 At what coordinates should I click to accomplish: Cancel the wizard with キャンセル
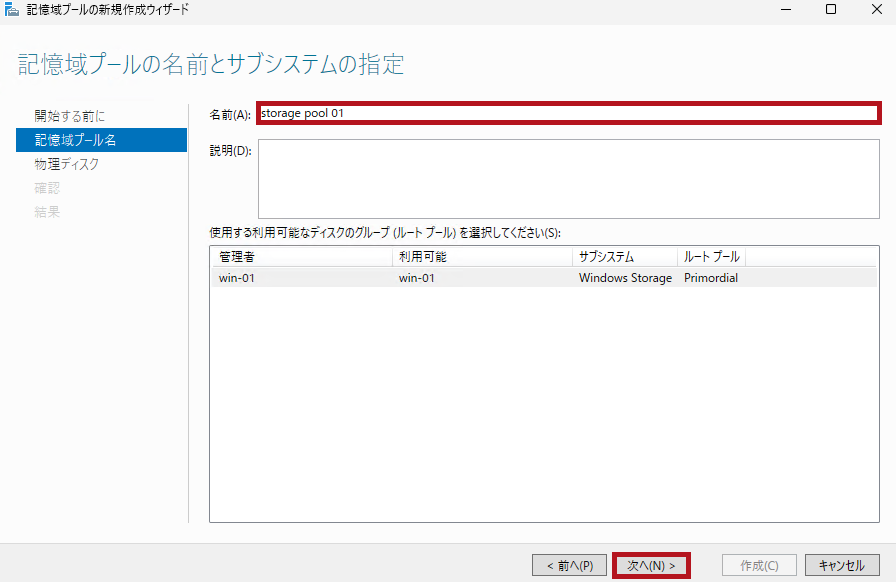pyautogui.click(x=842, y=565)
